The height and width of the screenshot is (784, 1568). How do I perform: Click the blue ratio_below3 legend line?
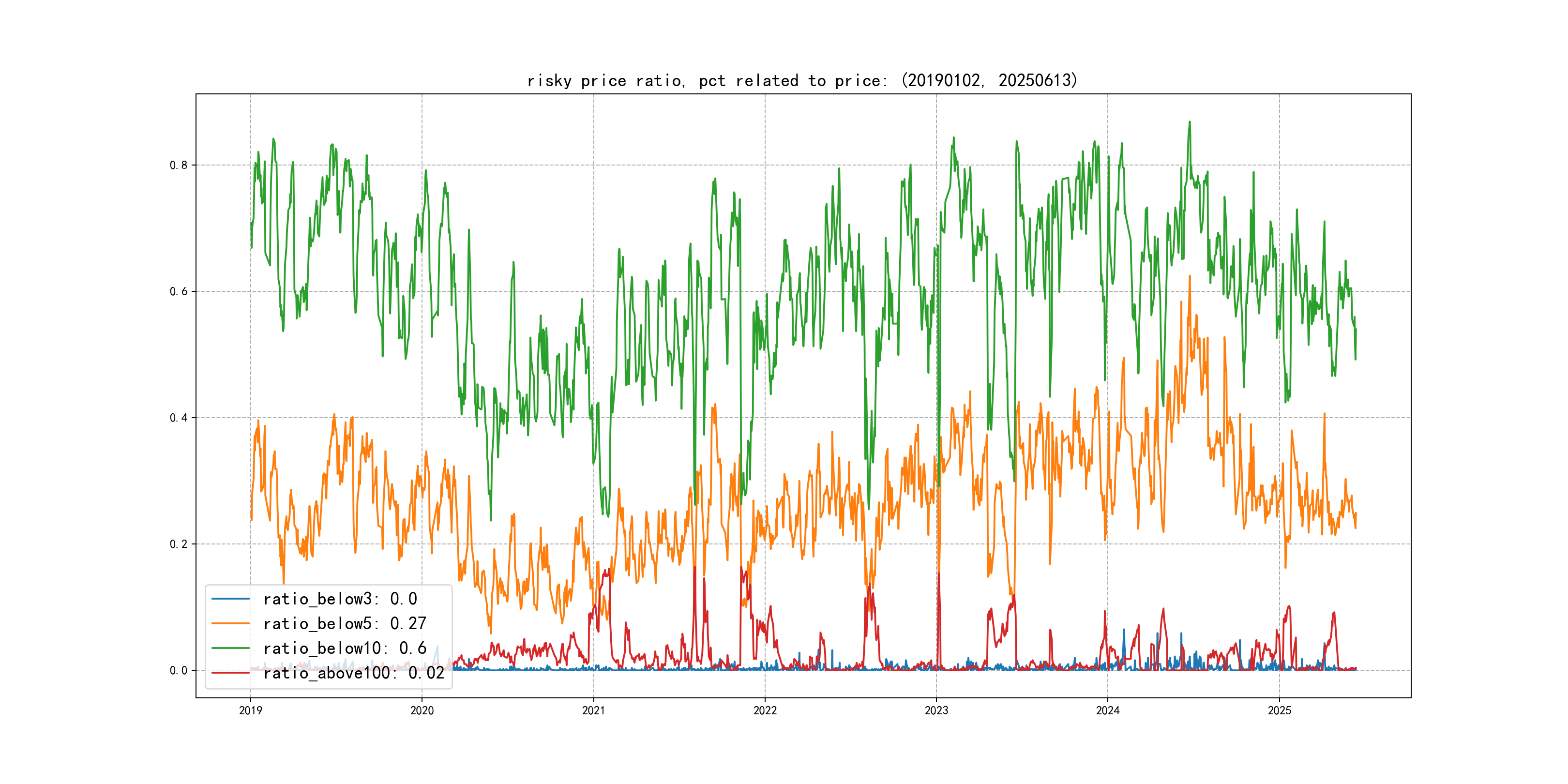pos(230,599)
